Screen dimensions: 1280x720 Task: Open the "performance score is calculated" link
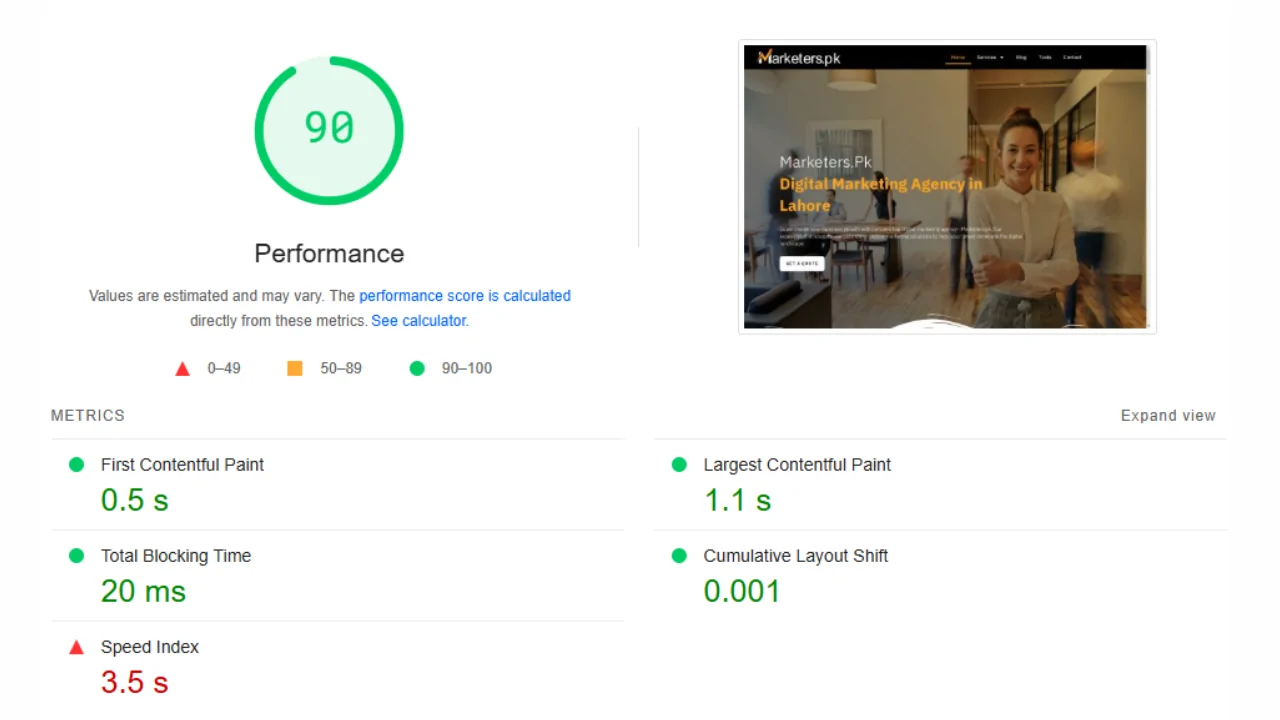point(465,296)
